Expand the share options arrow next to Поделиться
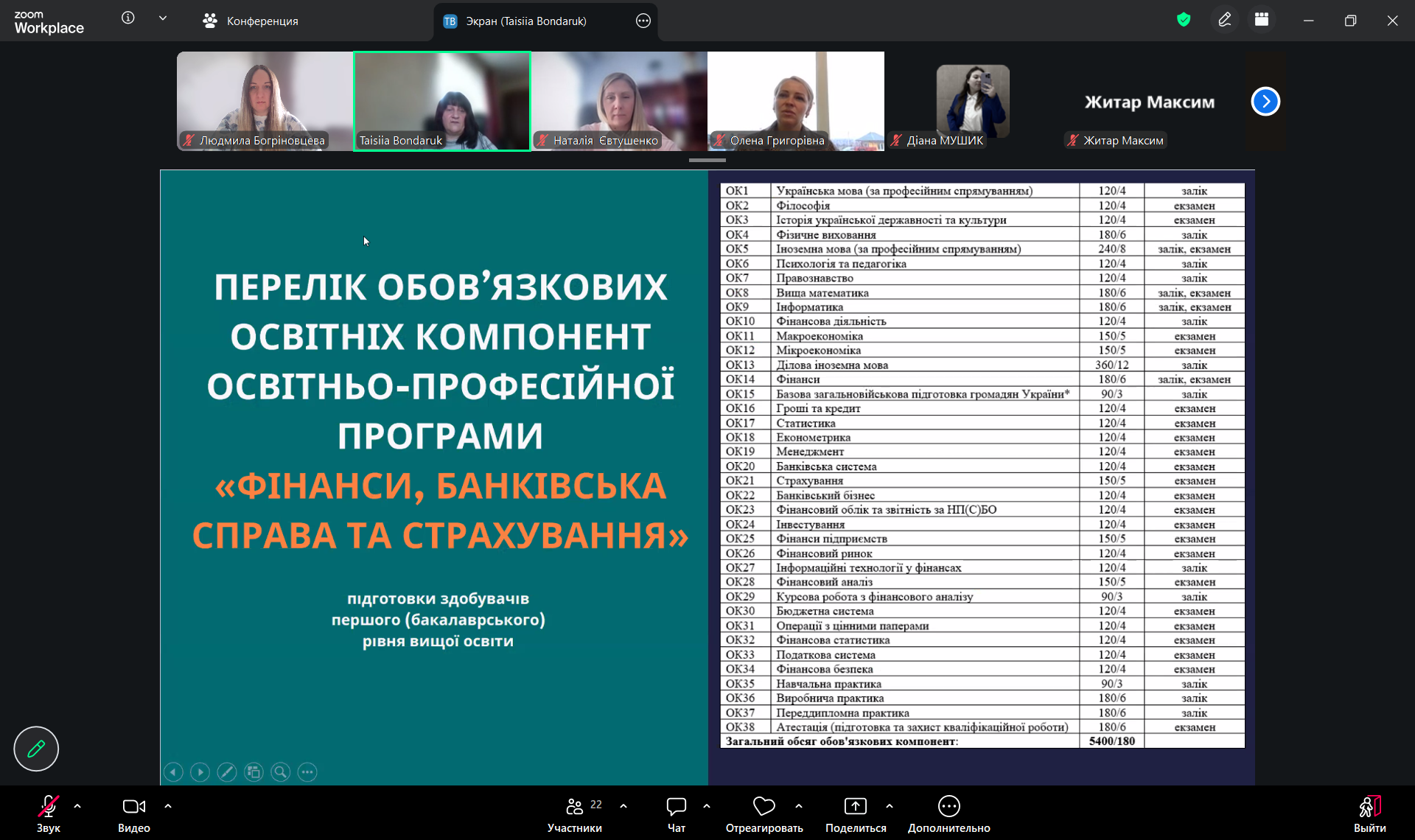The height and width of the screenshot is (840, 1415). coord(890,806)
